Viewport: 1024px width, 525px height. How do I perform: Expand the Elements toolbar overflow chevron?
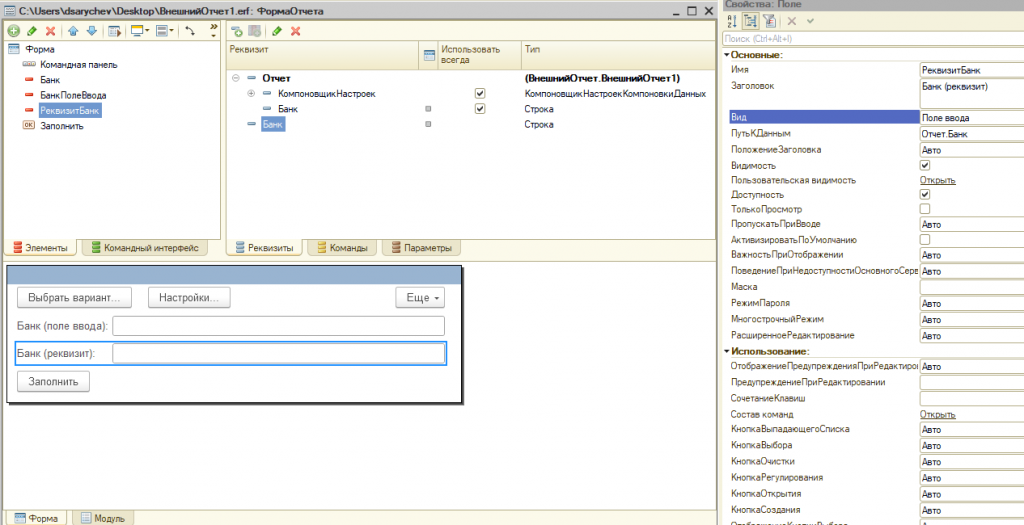pos(214,30)
